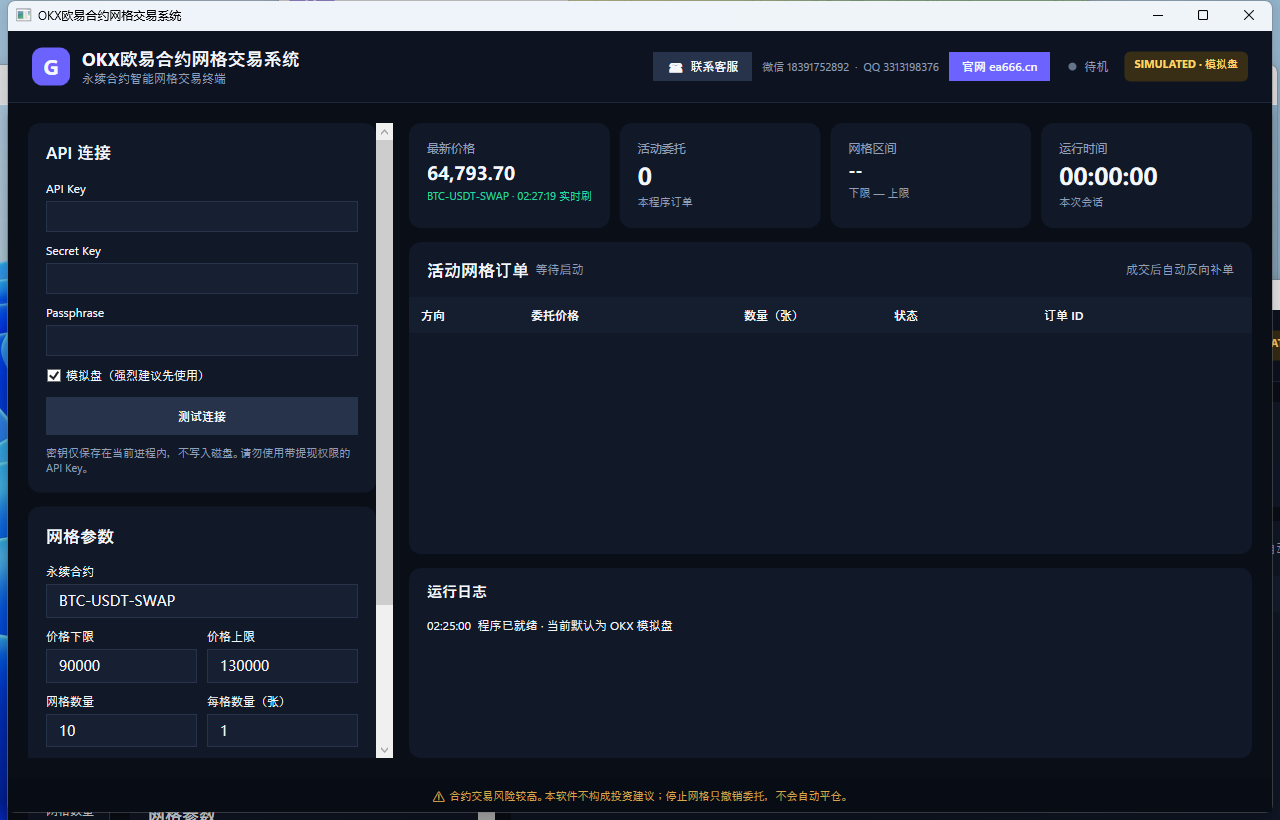Click the SIMULATED · 模拟盘 badge

click(x=1186, y=66)
